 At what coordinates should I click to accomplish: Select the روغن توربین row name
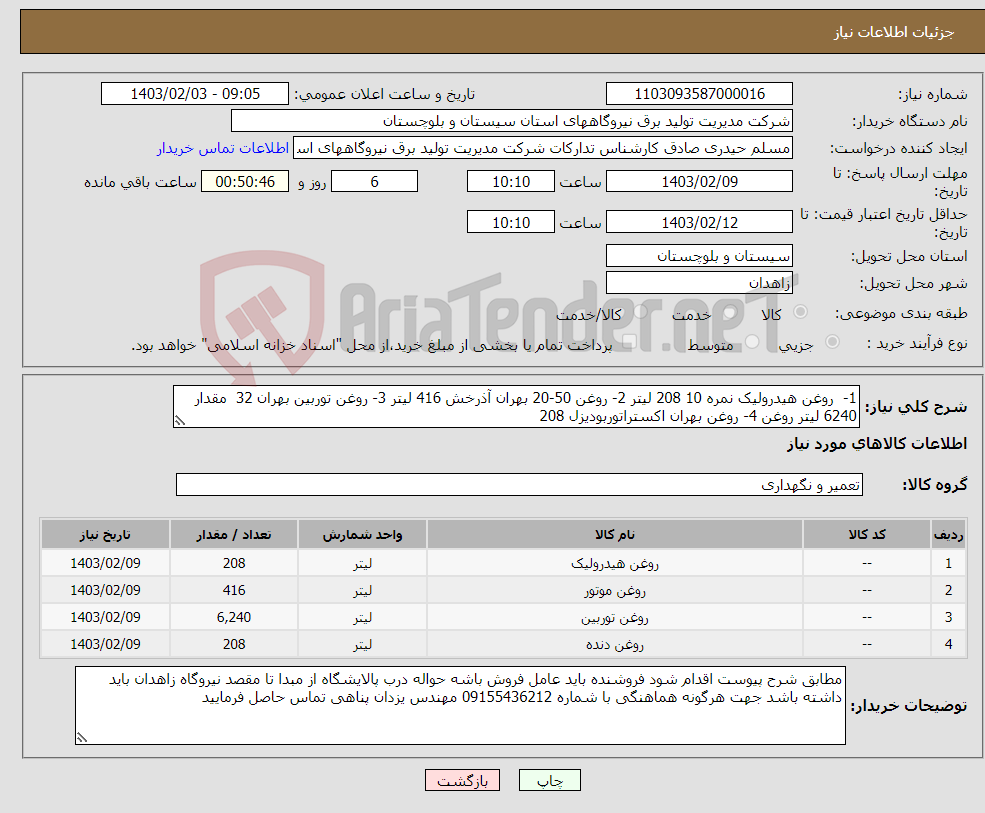pyautogui.click(x=614, y=618)
